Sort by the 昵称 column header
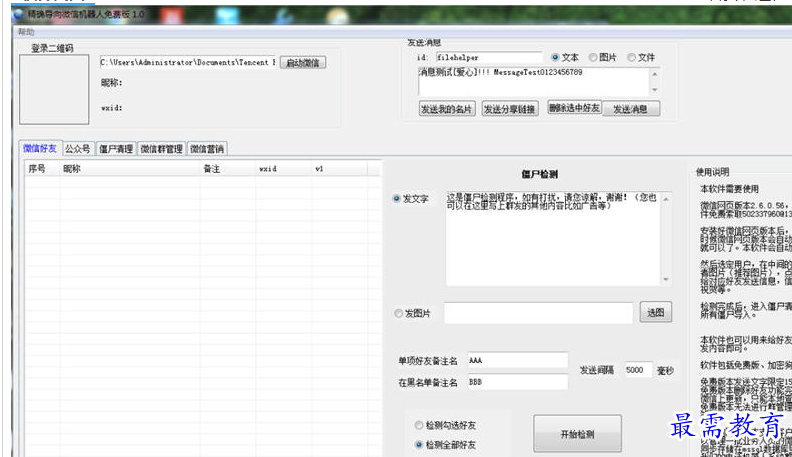The image size is (792, 457). coord(130,169)
